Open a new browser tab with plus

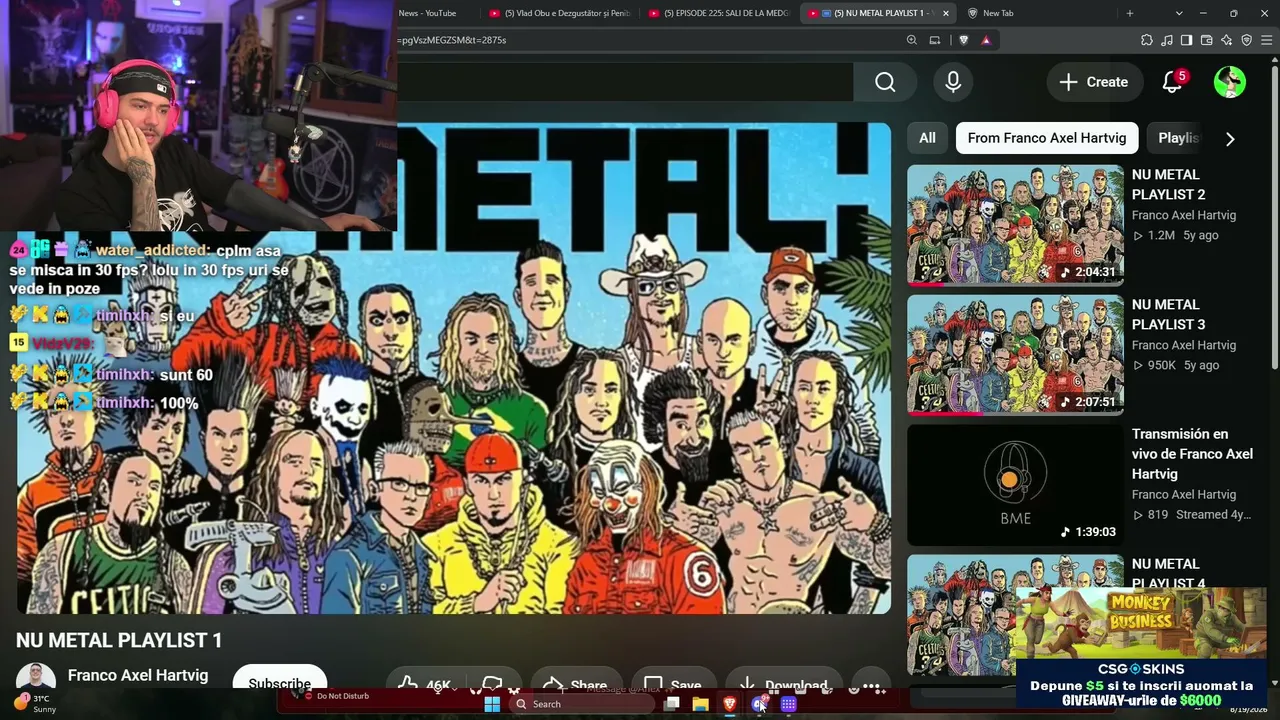pos(1130,13)
